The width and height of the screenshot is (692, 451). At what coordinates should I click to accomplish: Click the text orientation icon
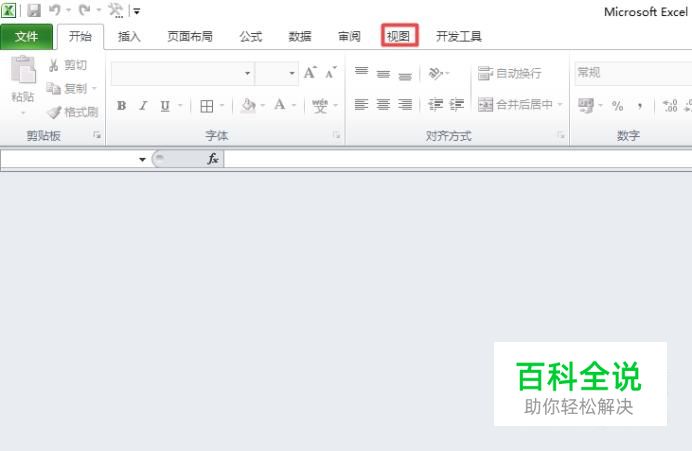click(x=436, y=73)
